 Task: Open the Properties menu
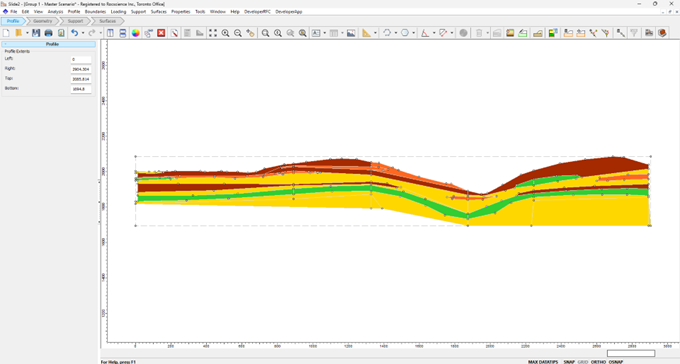(x=180, y=12)
